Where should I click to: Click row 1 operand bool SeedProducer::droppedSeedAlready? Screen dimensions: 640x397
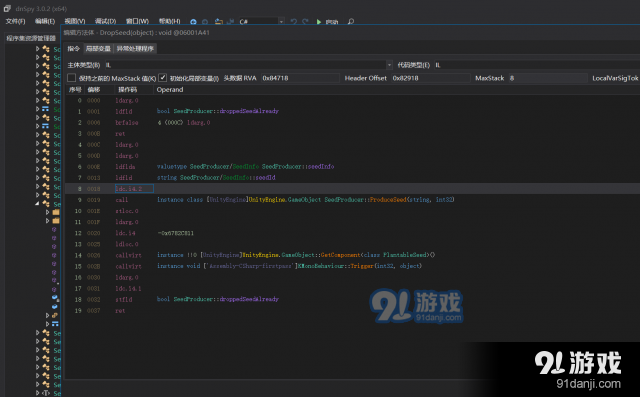(x=218, y=111)
